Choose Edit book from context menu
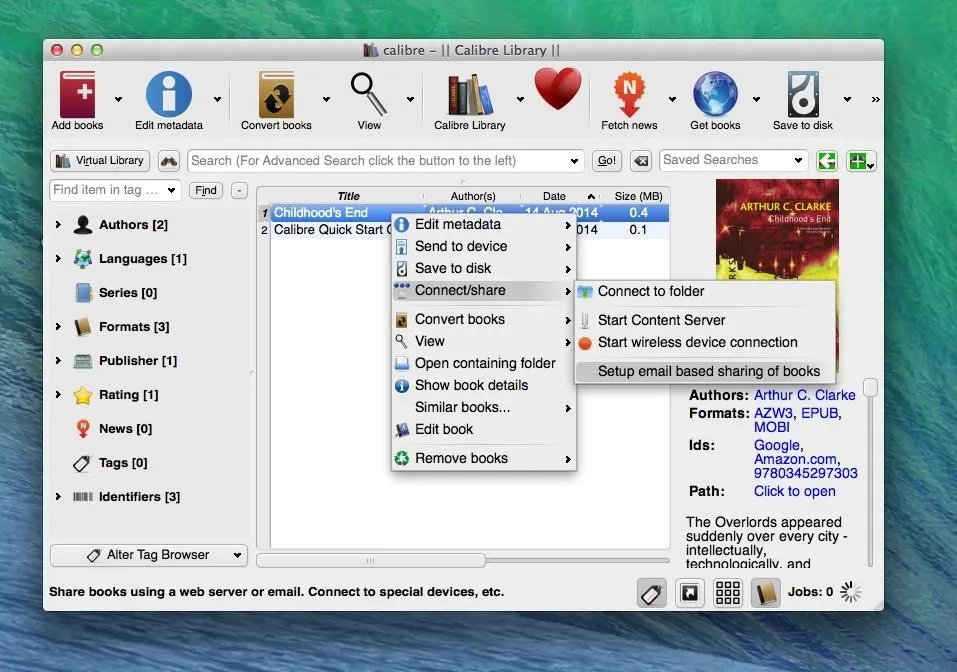This screenshot has height=672, width=957. click(484, 429)
